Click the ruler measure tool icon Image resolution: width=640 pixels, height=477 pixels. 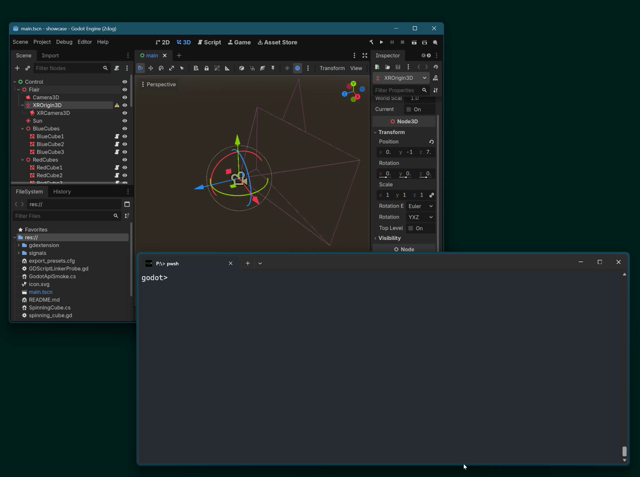point(227,68)
